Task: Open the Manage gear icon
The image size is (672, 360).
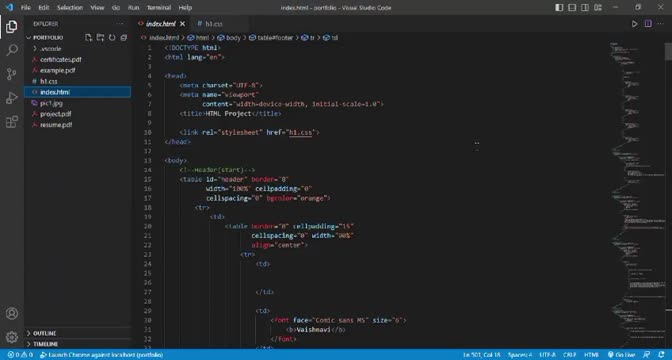Action: coord(12,337)
